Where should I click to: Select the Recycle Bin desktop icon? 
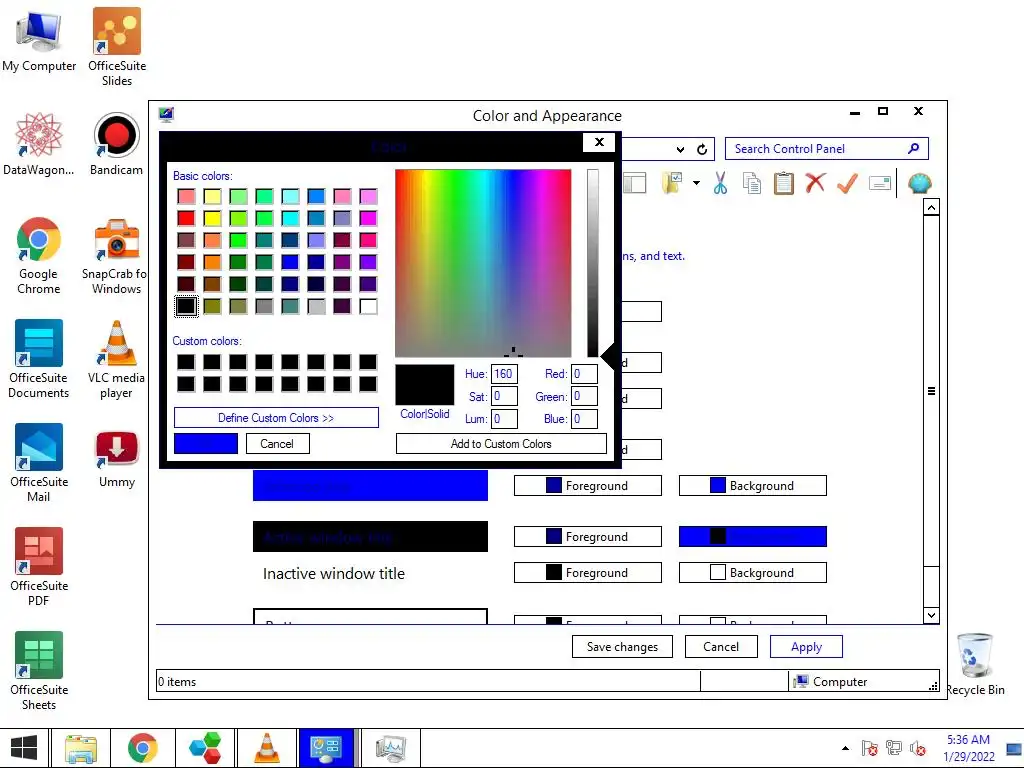click(x=975, y=664)
